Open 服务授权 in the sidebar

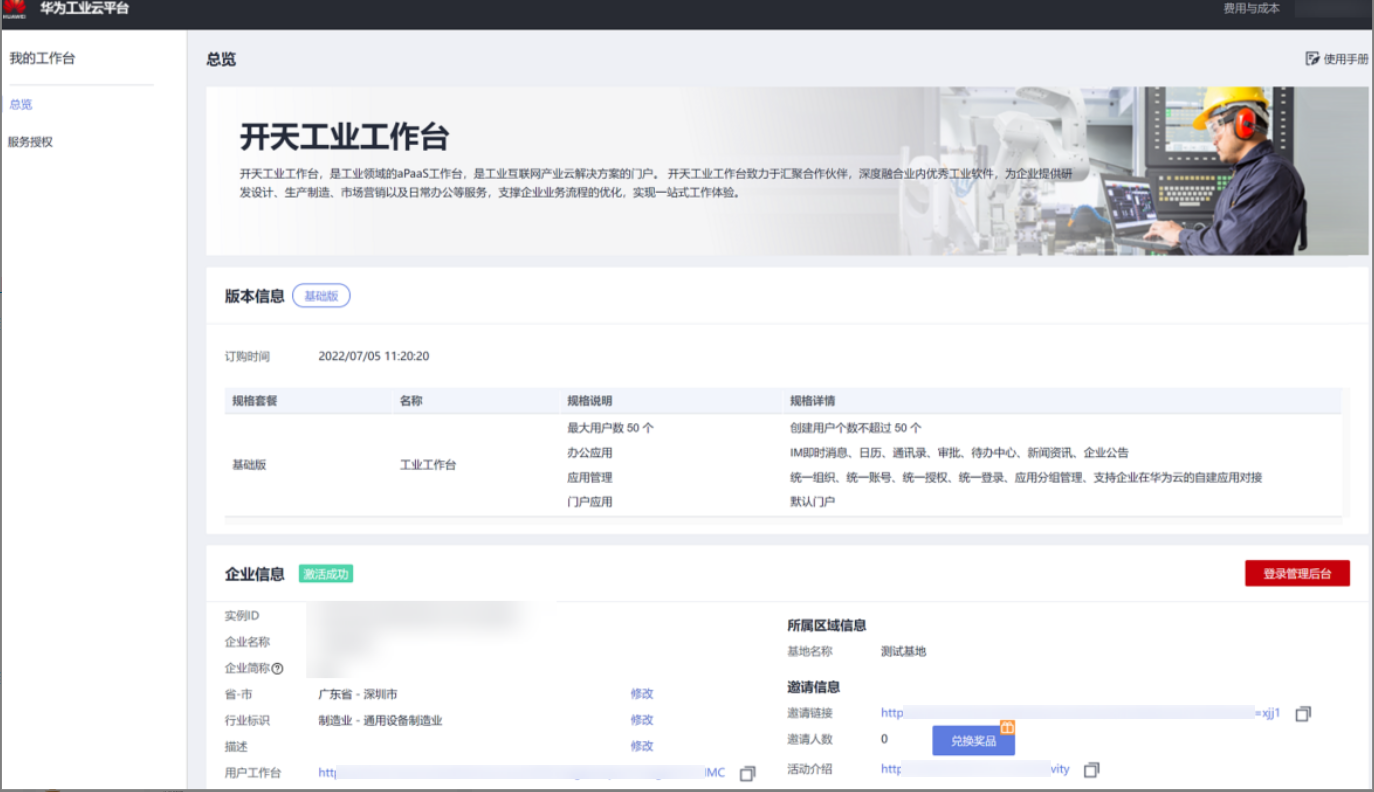coord(30,142)
